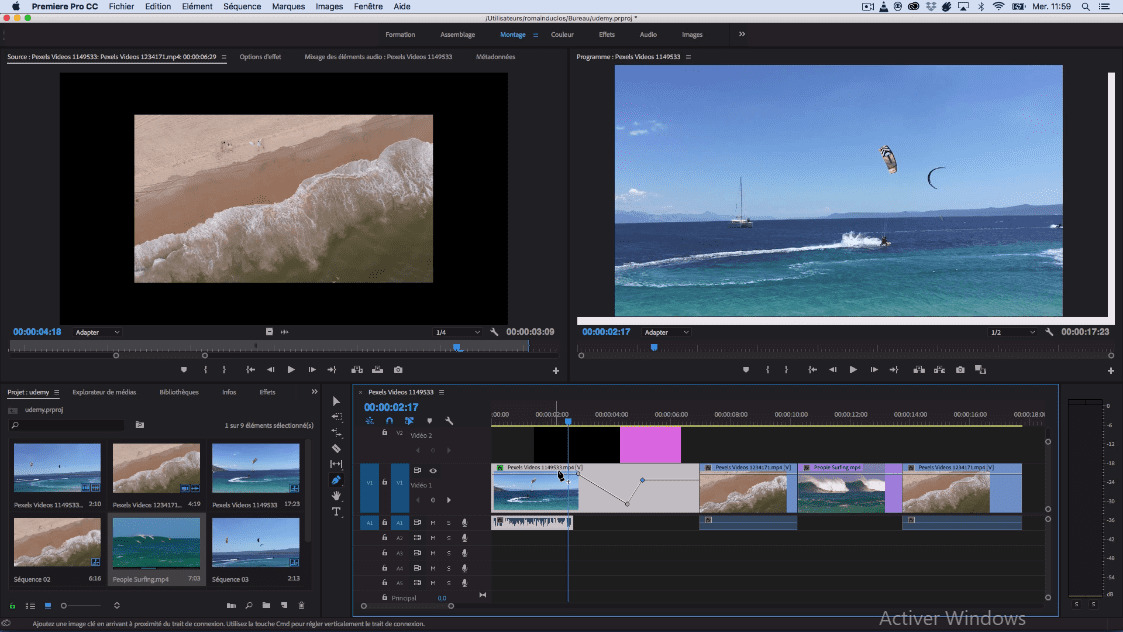The height and width of the screenshot is (632, 1123).
Task: Open Séquence menu in menu bar
Action: tap(242, 6)
